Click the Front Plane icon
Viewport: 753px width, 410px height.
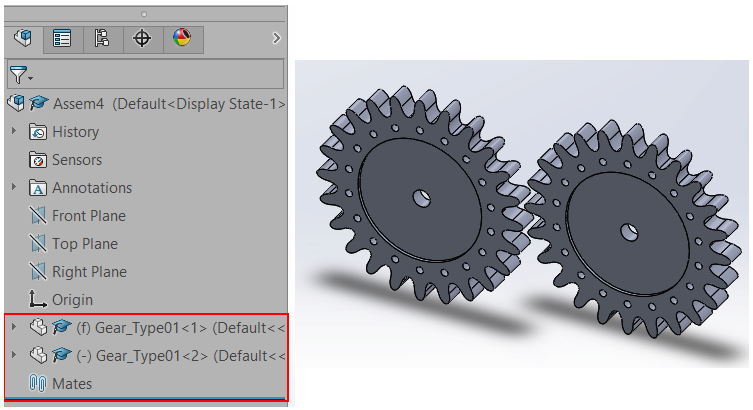pyautogui.click(x=37, y=216)
